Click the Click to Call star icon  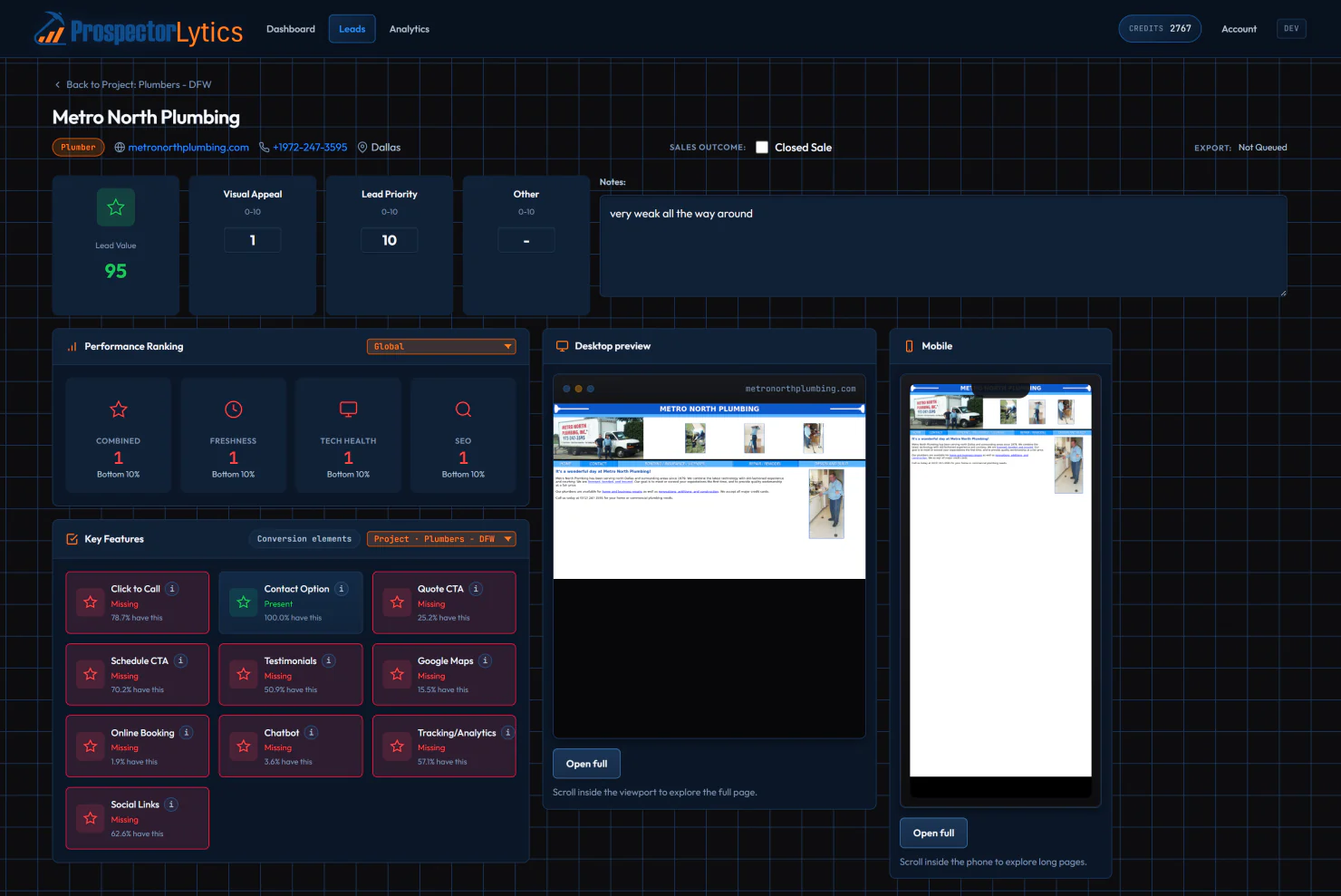click(x=91, y=602)
